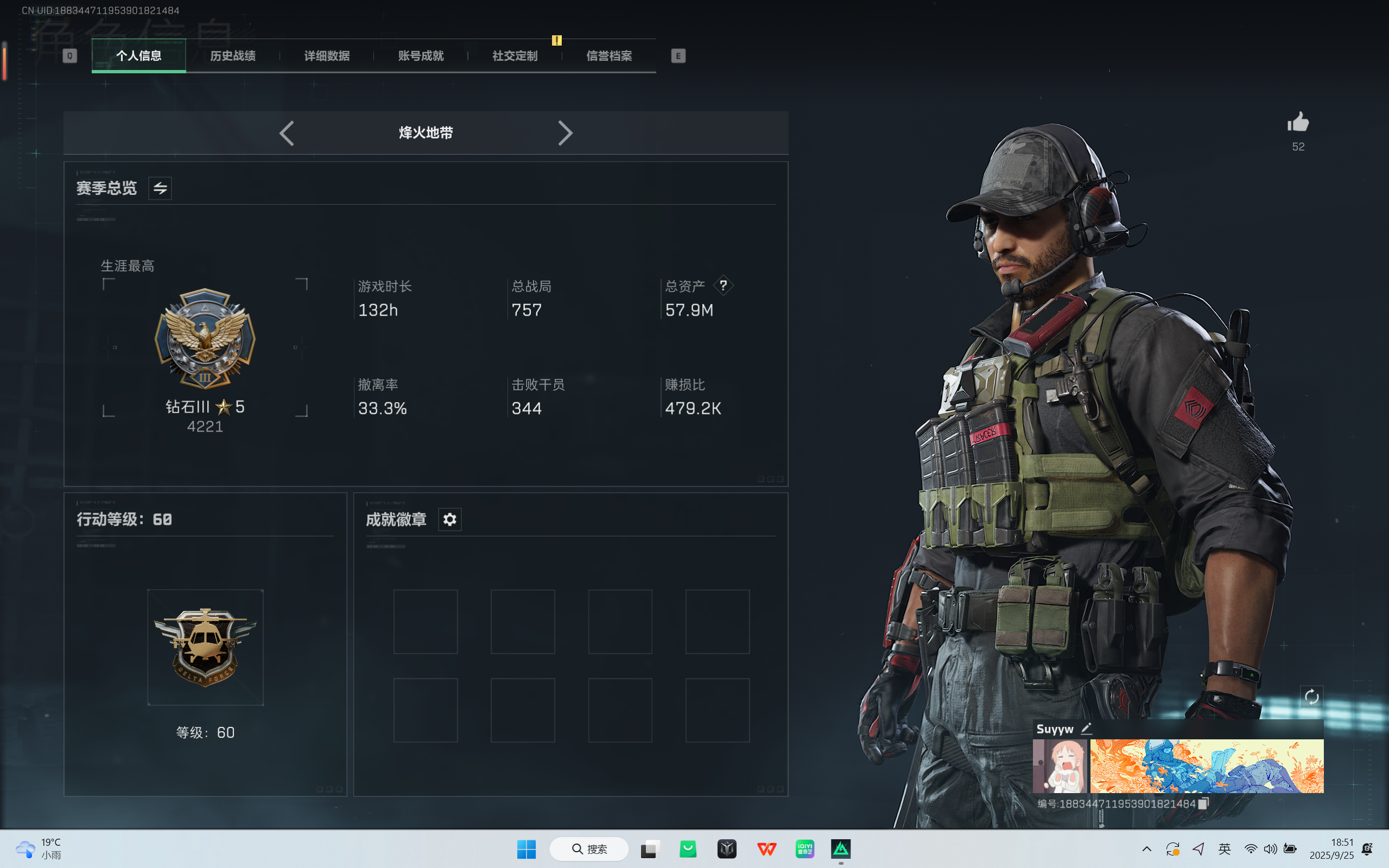Click the thumbs-up like icon
Screen dimensions: 1389x868
(x=1298, y=122)
